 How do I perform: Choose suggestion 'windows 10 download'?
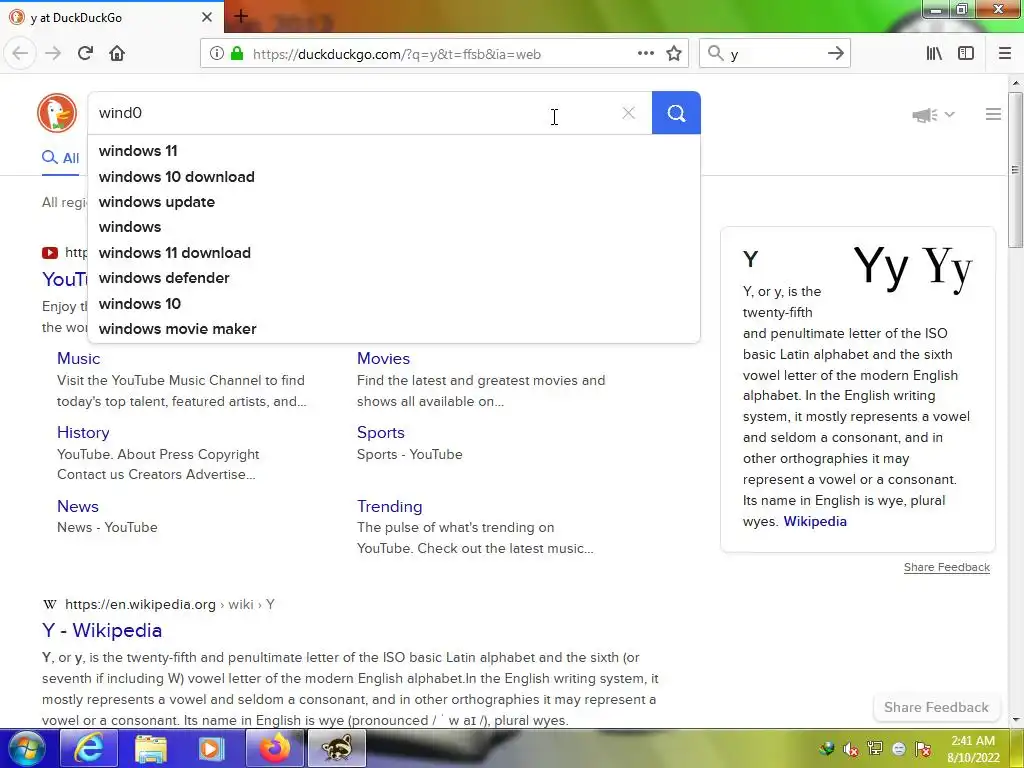[x=394, y=176]
